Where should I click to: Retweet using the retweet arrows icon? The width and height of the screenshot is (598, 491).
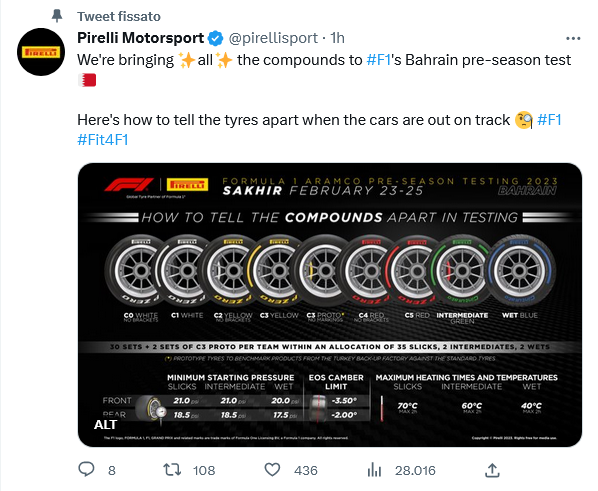pyautogui.click(x=172, y=470)
